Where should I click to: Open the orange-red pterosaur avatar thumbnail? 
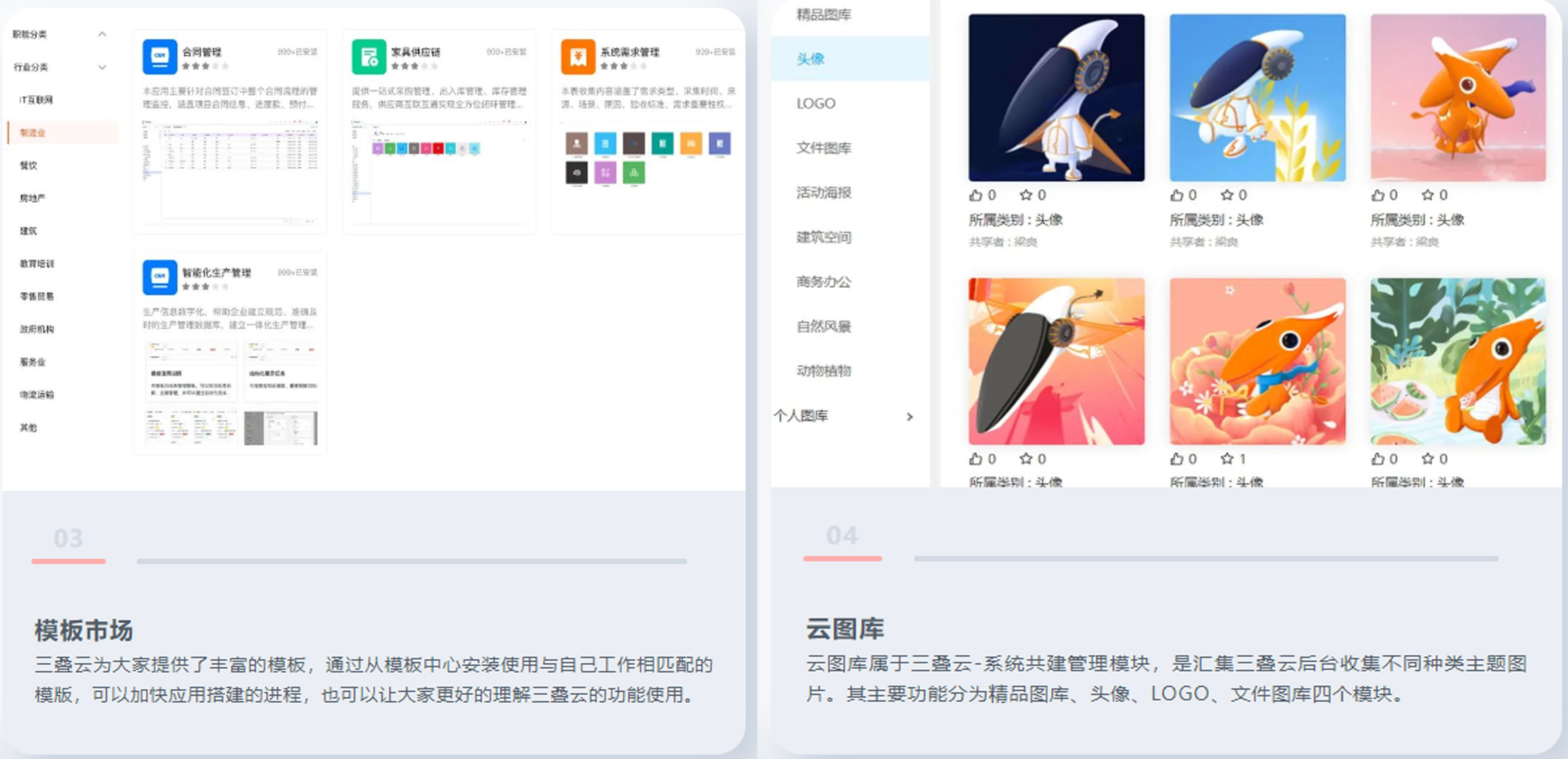point(1056,361)
